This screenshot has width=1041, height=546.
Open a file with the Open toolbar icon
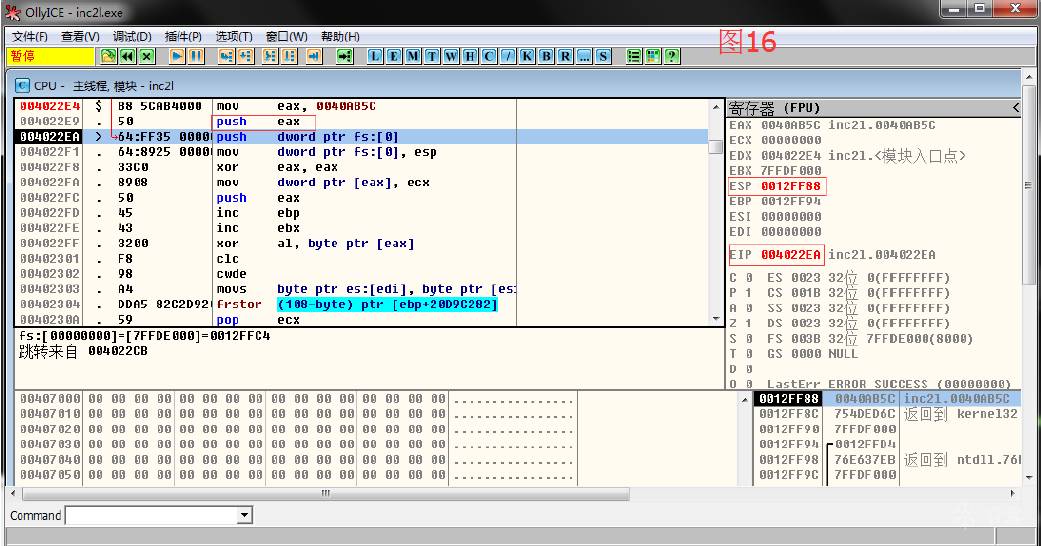click(x=108, y=56)
